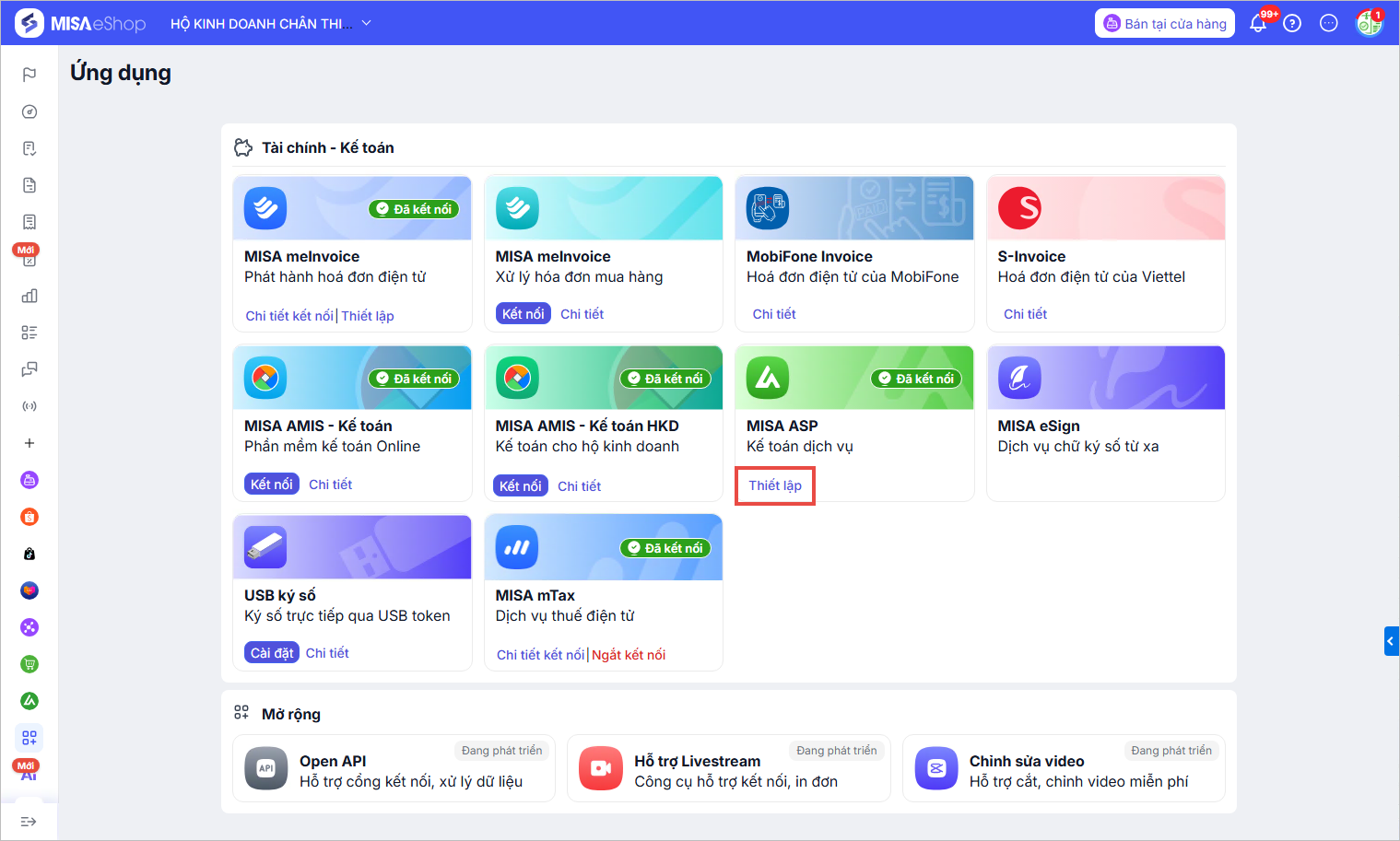The image size is (1400, 841).
Task: Open the checklist icon in the sidebar
Action: (29, 333)
